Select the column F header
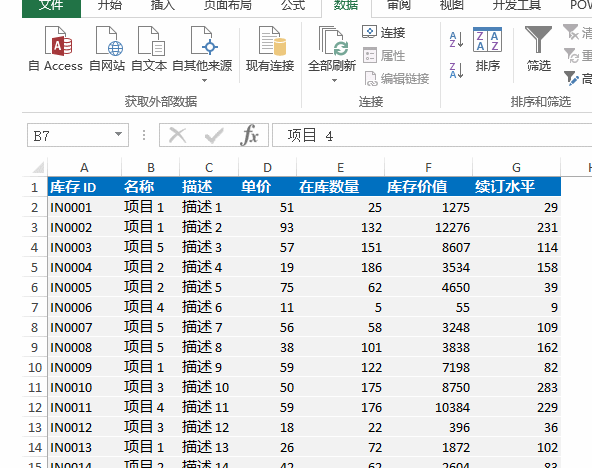592x468 pixels. 428,167
